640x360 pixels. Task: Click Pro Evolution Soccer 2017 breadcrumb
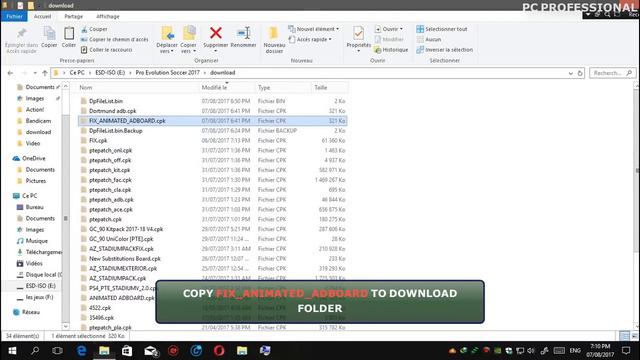pyautogui.click(x=168, y=73)
